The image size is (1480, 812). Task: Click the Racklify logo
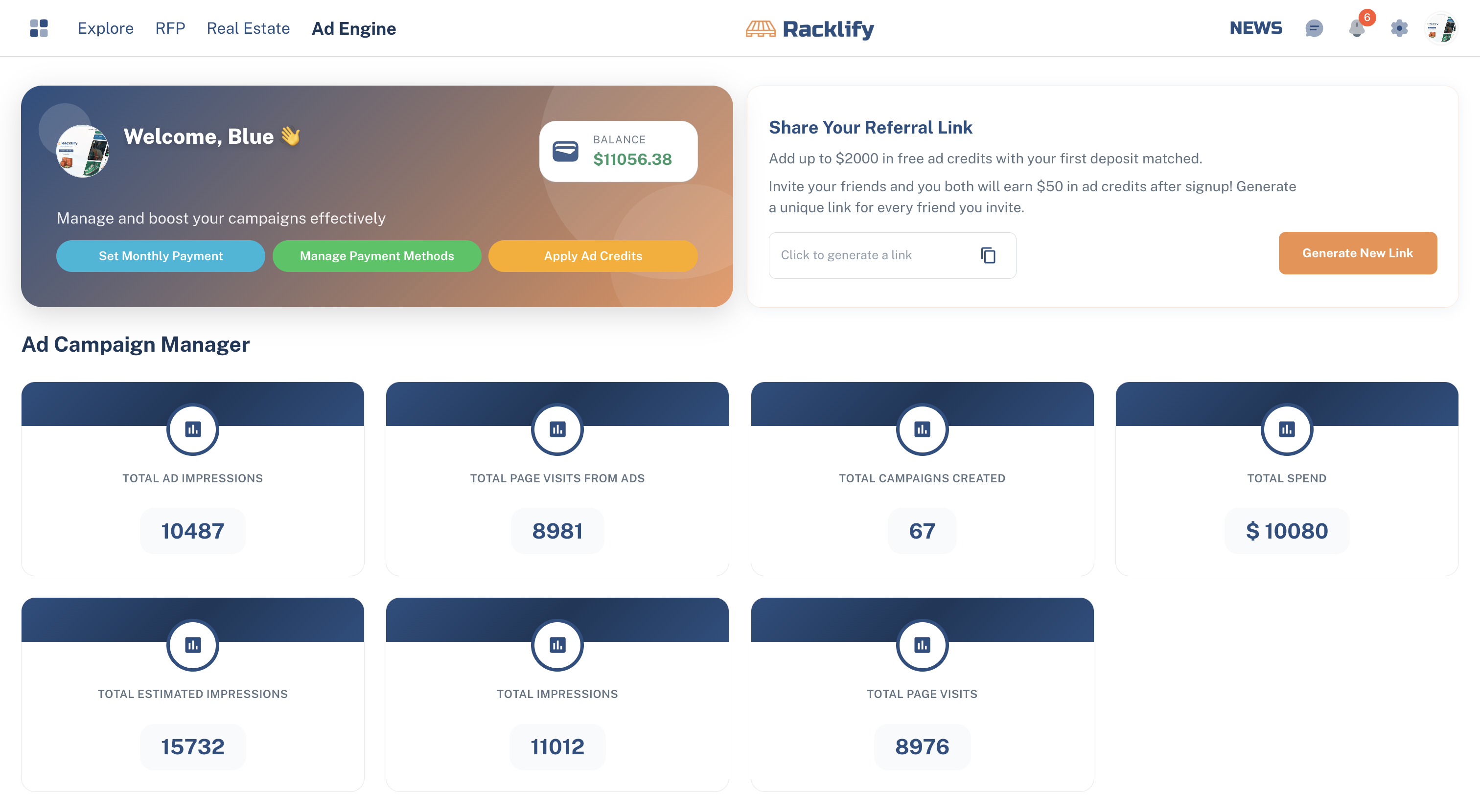[809, 29]
